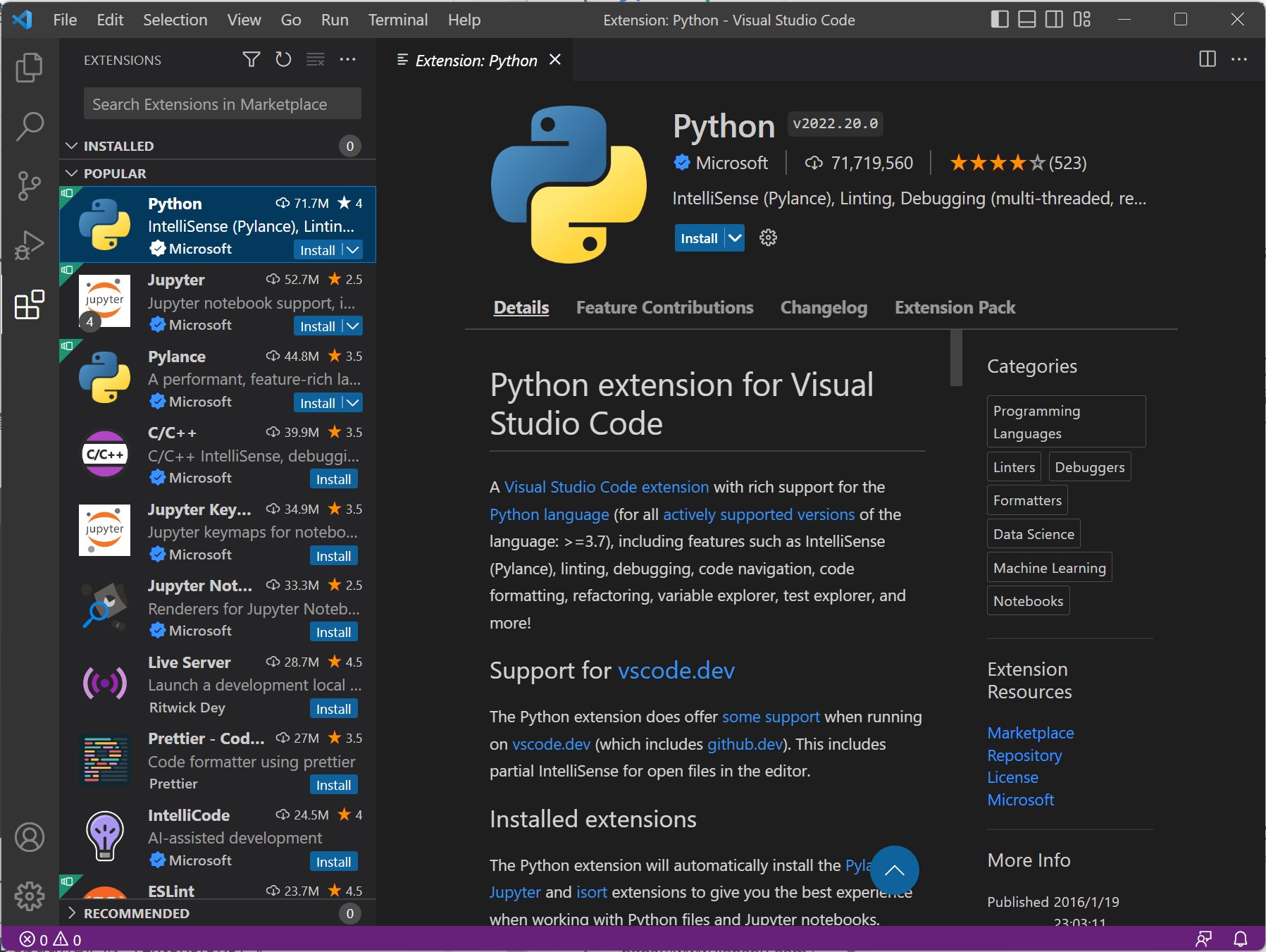The height and width of the screenshot is (952, 1266).
Task: Expand the RECOMMENDED section
Action: tap(218, 913)
